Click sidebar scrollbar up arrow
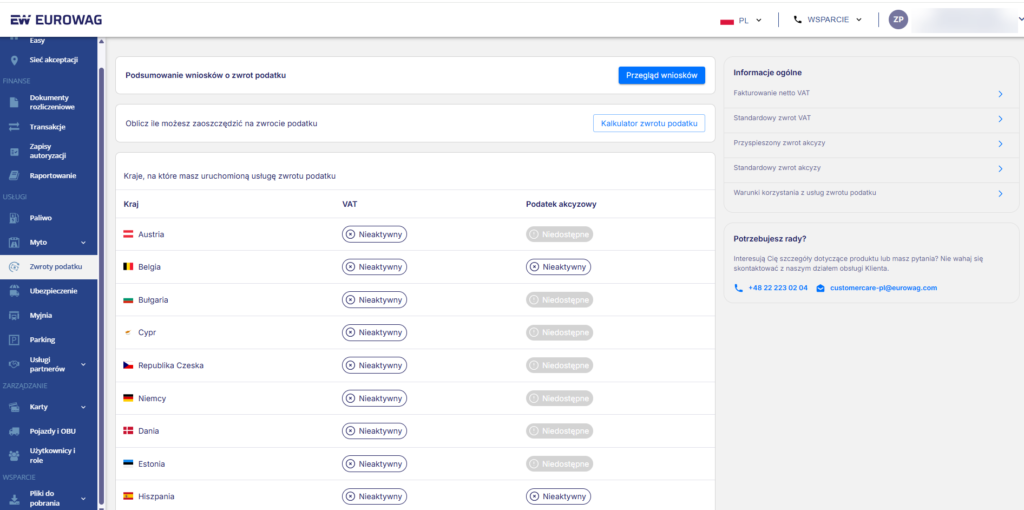Viewport: 1024px width, 510px height. coord(101,42)
